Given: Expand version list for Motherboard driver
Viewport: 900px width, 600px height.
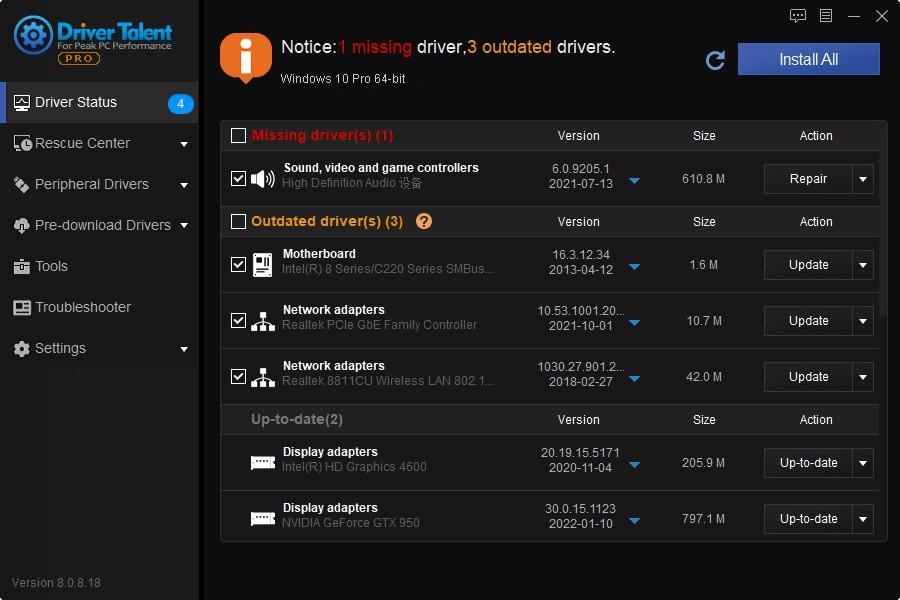Looking at the screenshot, I should pos(634,267).
